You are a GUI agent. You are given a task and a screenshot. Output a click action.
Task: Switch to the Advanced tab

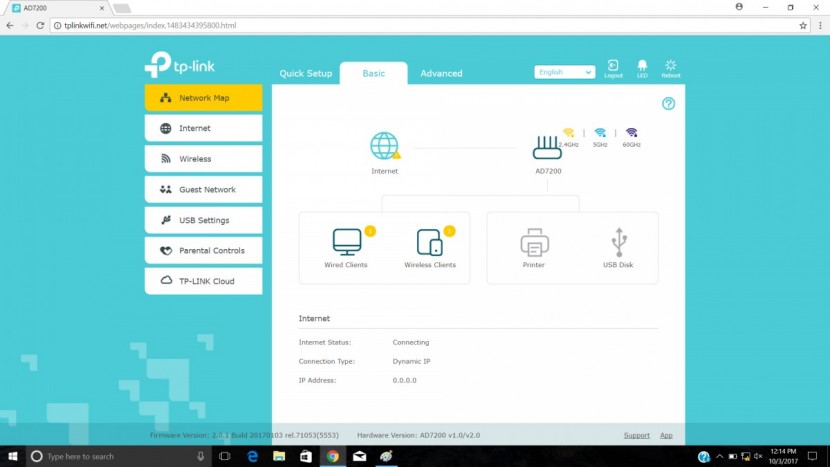pyautogui.click(x=441, y=74)
